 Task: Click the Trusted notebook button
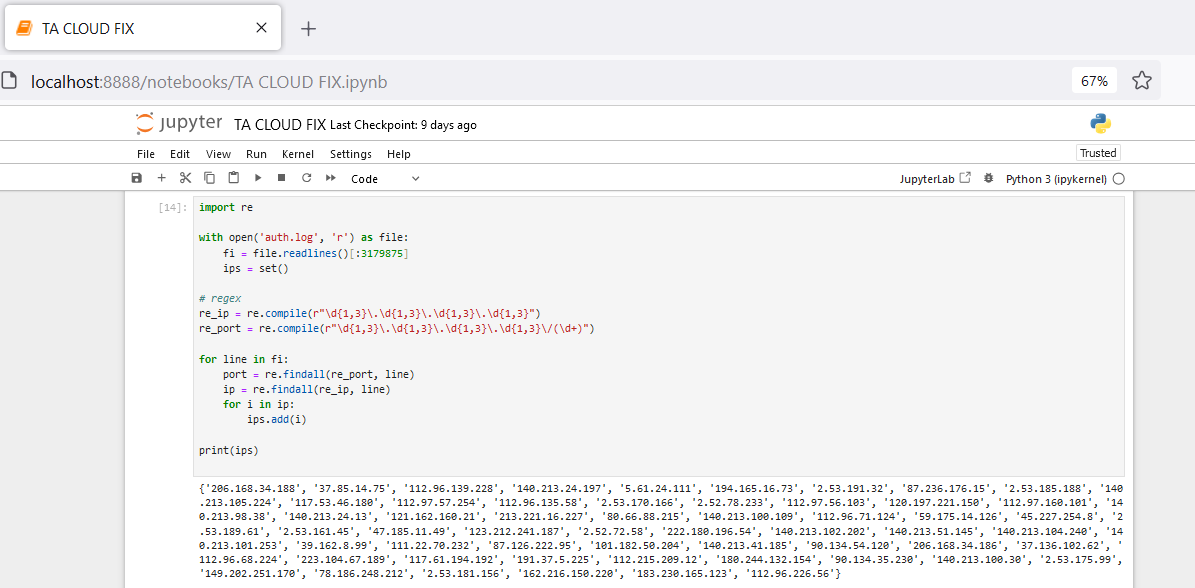click(x=1098, y=153)
